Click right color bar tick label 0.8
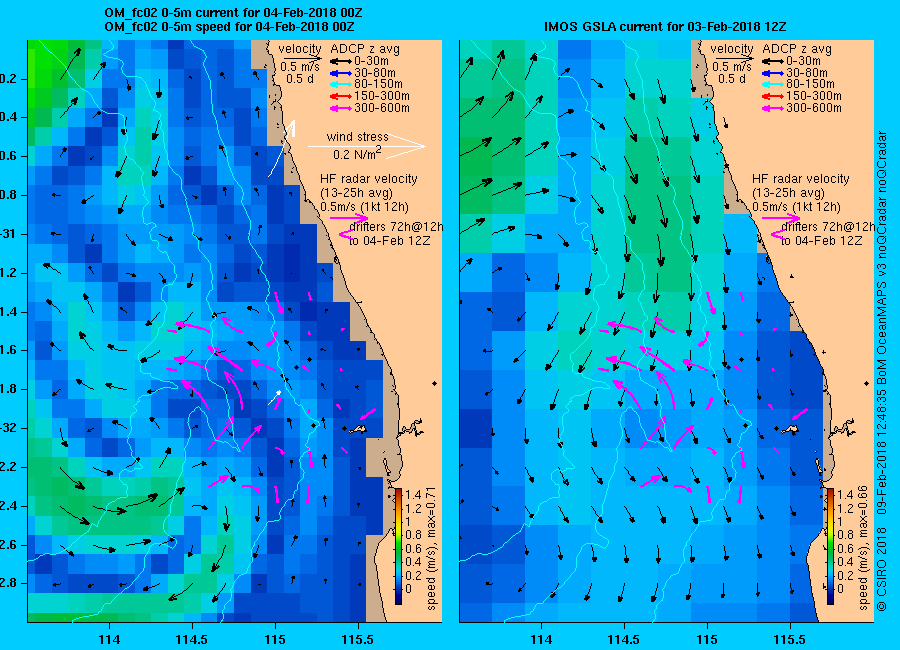This screenshot has width=900, height=650. point(845,535)
